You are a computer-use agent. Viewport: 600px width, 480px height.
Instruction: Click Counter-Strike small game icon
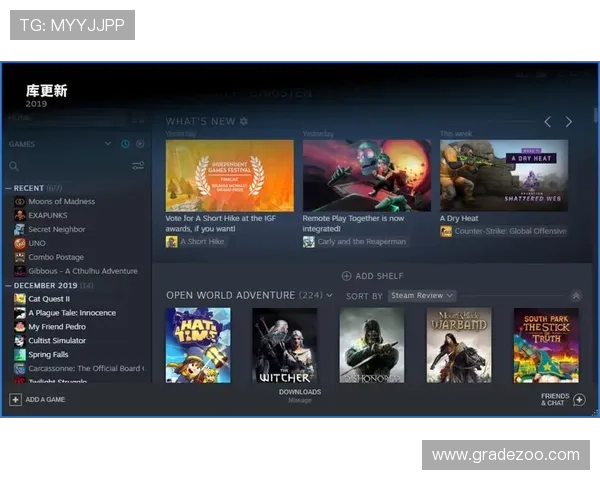pos(446,231)
